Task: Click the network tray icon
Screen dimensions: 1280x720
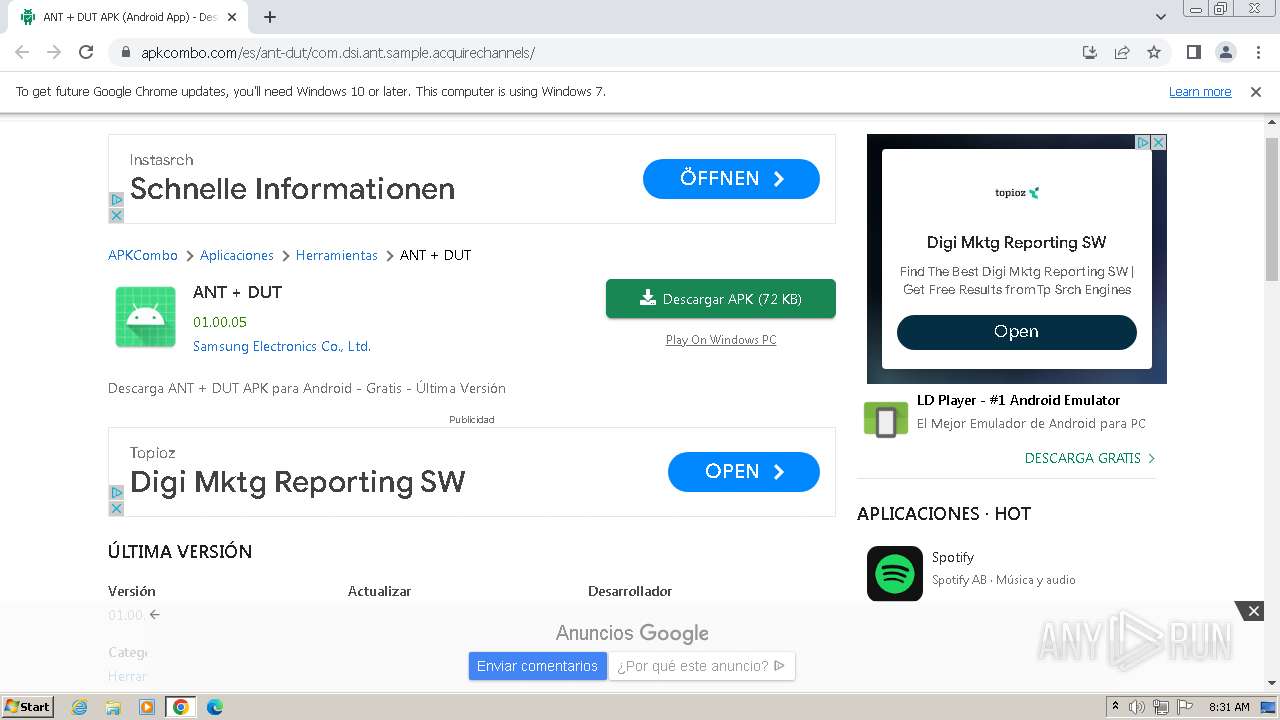Action: (x=1161, y=707)
